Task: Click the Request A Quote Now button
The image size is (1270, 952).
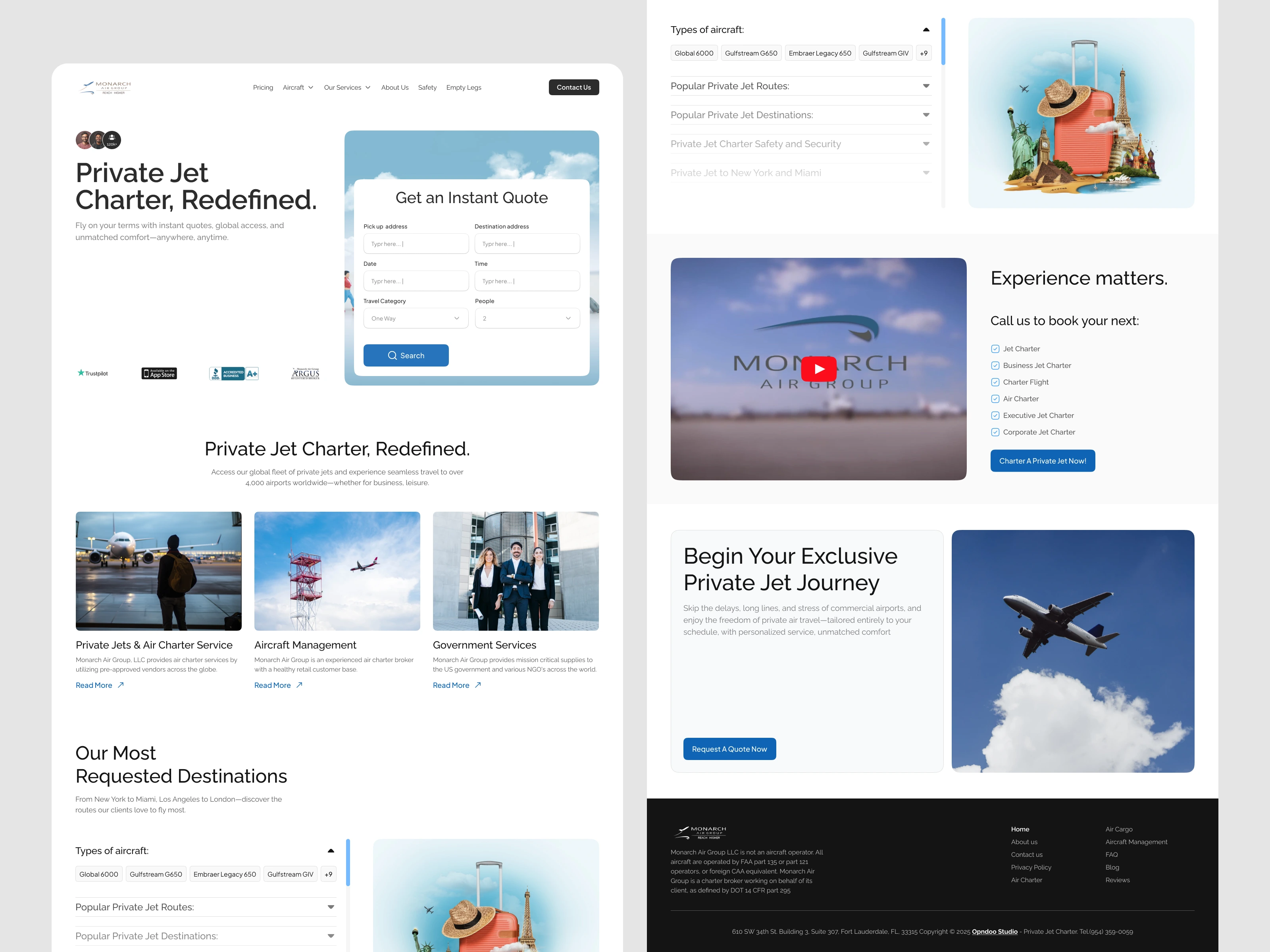Action: (729, 749)
